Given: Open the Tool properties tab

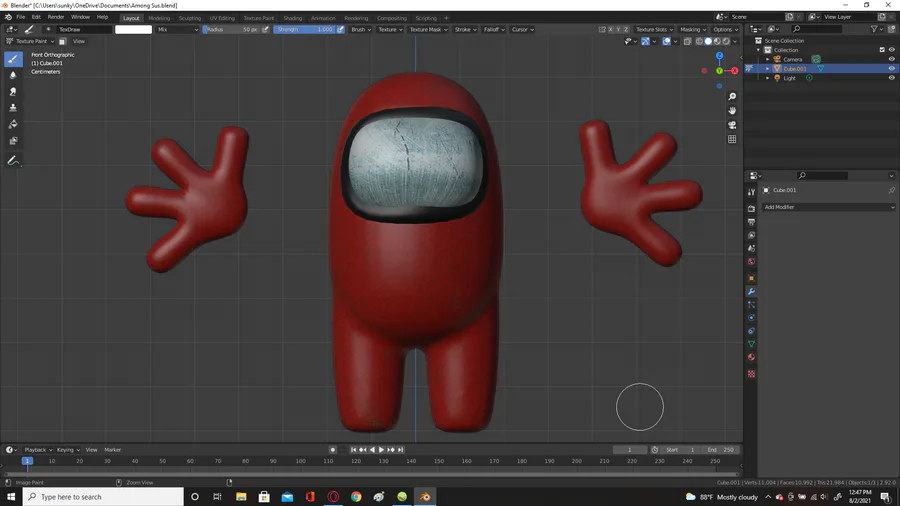Looking at the screenshot, I should [751, 192].
